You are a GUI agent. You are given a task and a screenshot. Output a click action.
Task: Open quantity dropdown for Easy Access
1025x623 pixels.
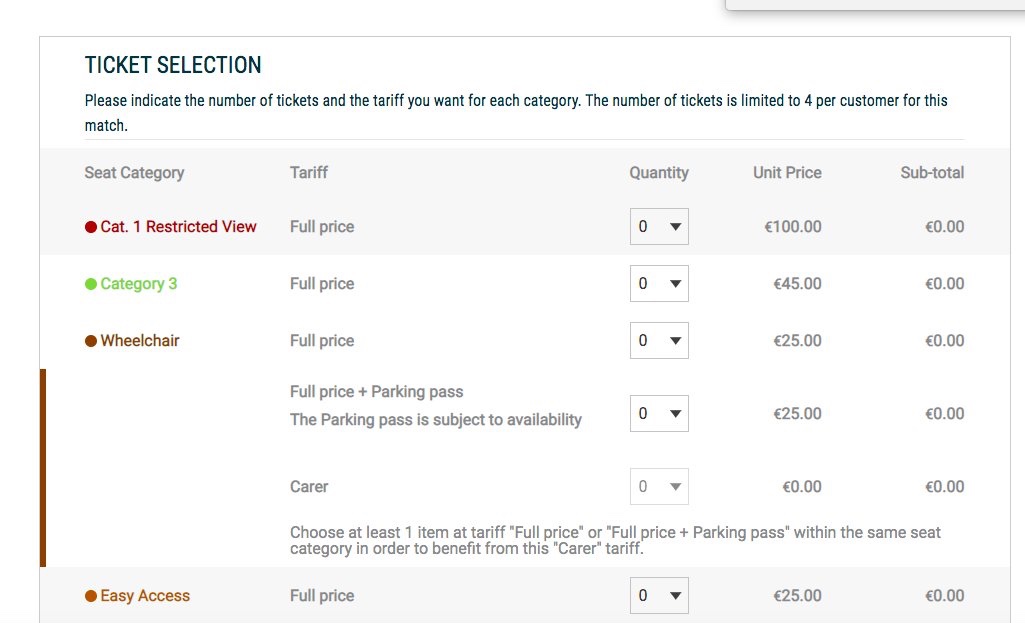point(659,596)
